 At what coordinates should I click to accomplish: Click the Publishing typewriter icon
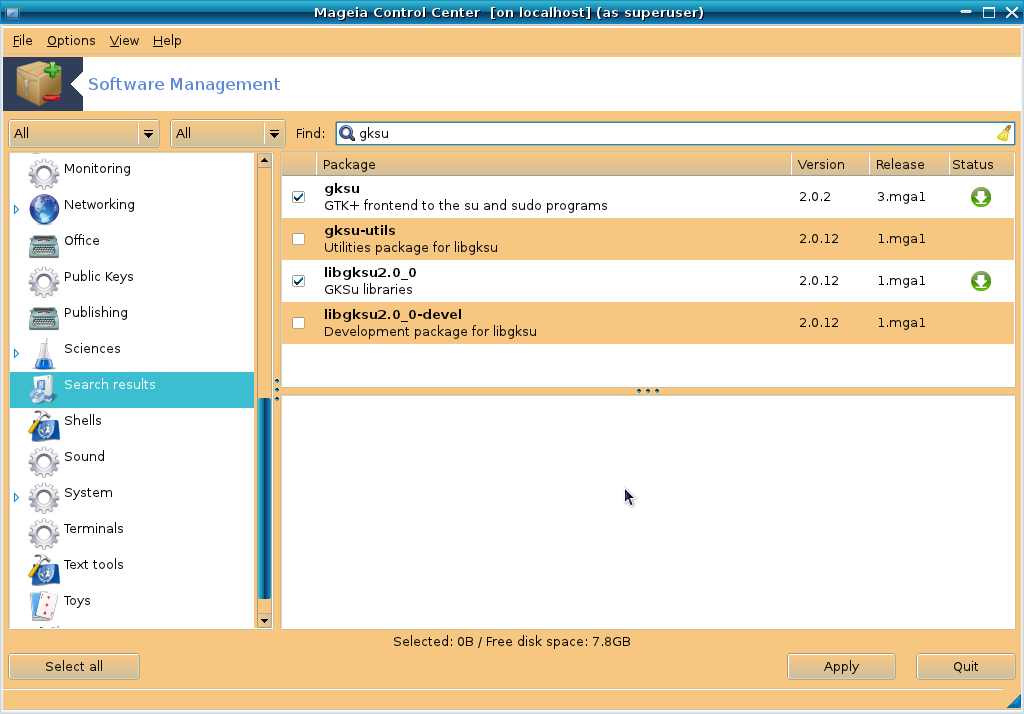point(44,317)
